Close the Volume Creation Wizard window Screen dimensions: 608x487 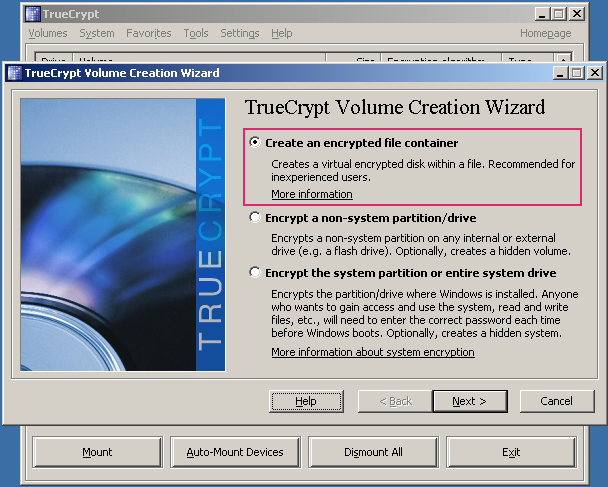click(x=595, y=73)
